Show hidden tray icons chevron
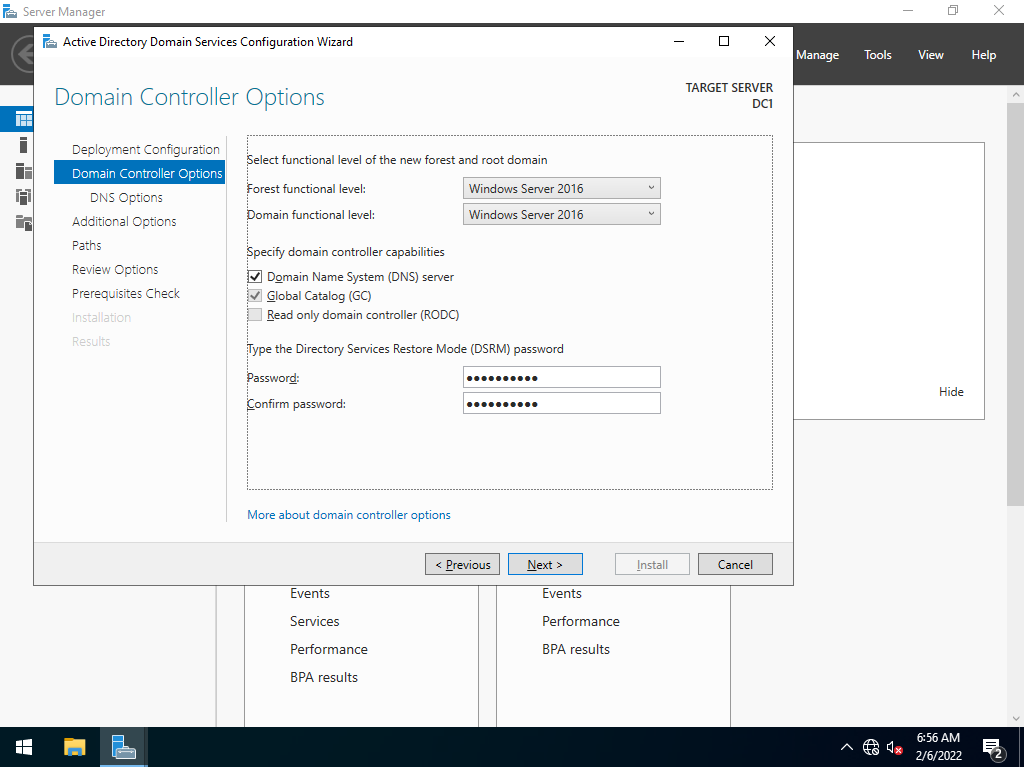Screen dimensions: 1024x767 click(846, 747)
